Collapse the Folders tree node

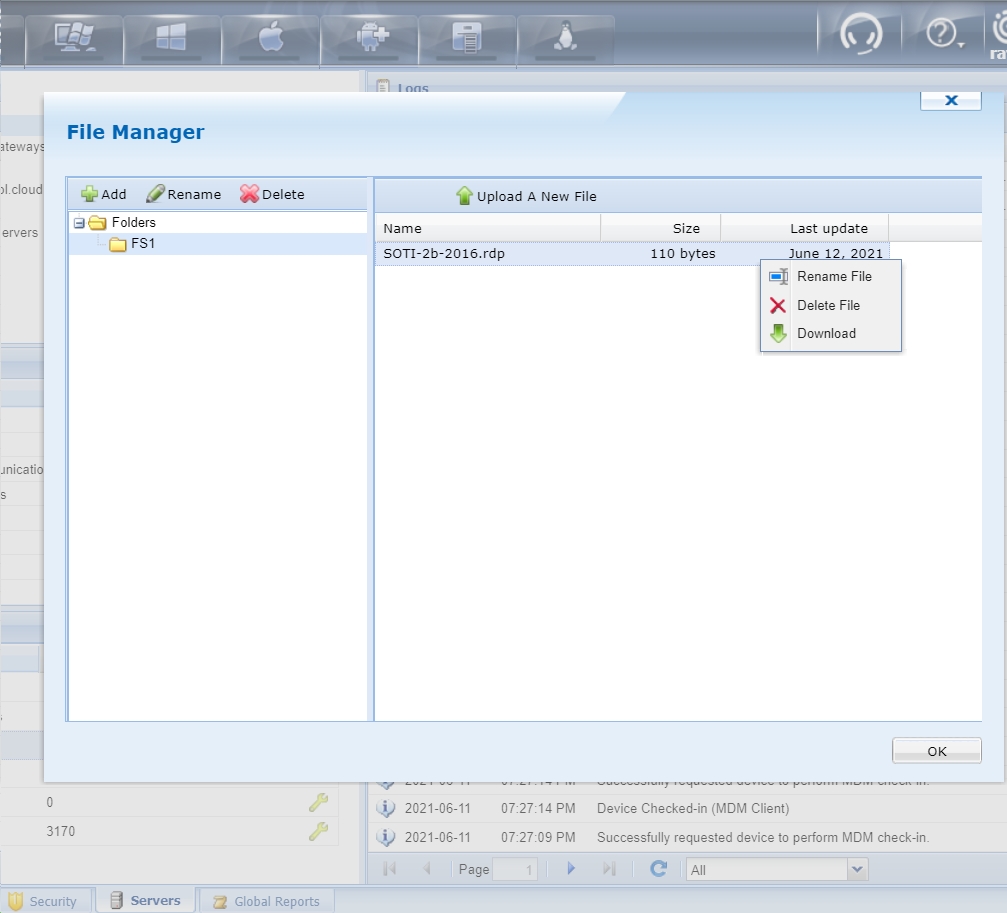79,223
